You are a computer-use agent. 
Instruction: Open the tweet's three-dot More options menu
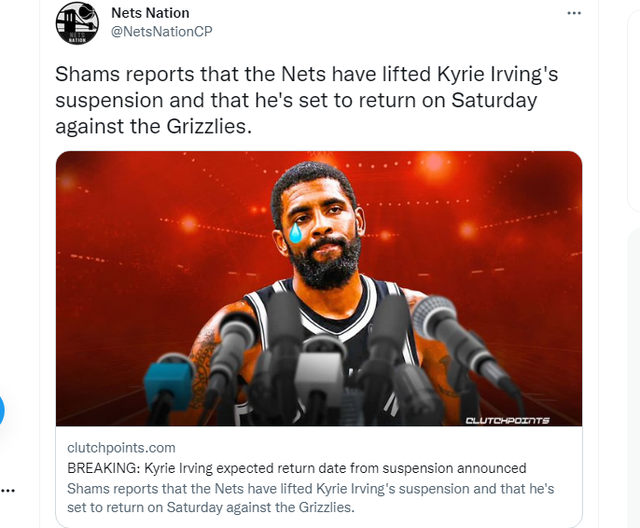pyautogui.click(x=574, y=13)
